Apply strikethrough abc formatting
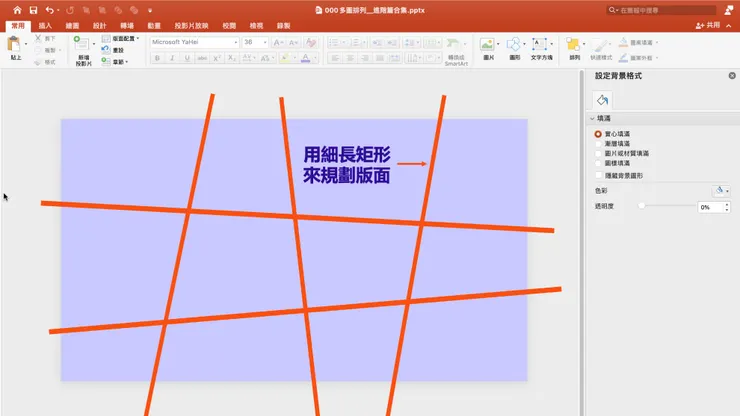Screen dimensions: 740x416 [x=202, y=58]
